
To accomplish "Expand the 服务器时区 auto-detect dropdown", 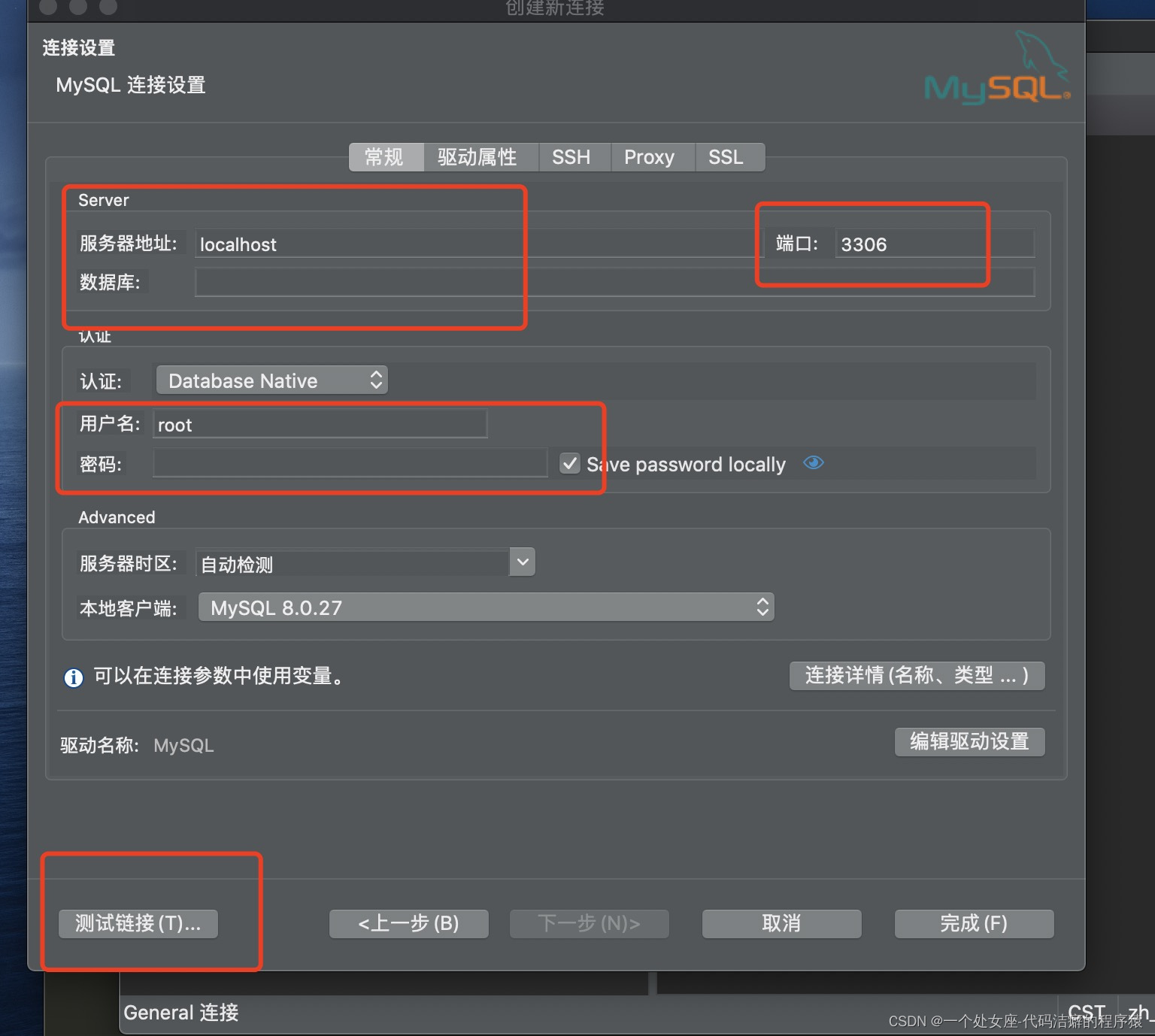I will (522, 562).
